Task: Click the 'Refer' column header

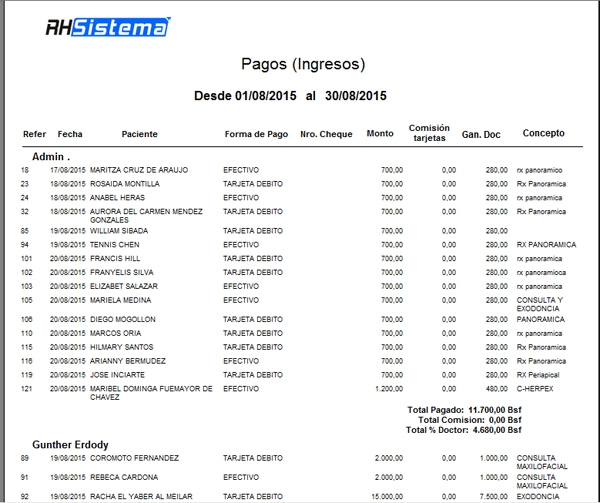Action: pyautogui.click(x=34, y=134)
